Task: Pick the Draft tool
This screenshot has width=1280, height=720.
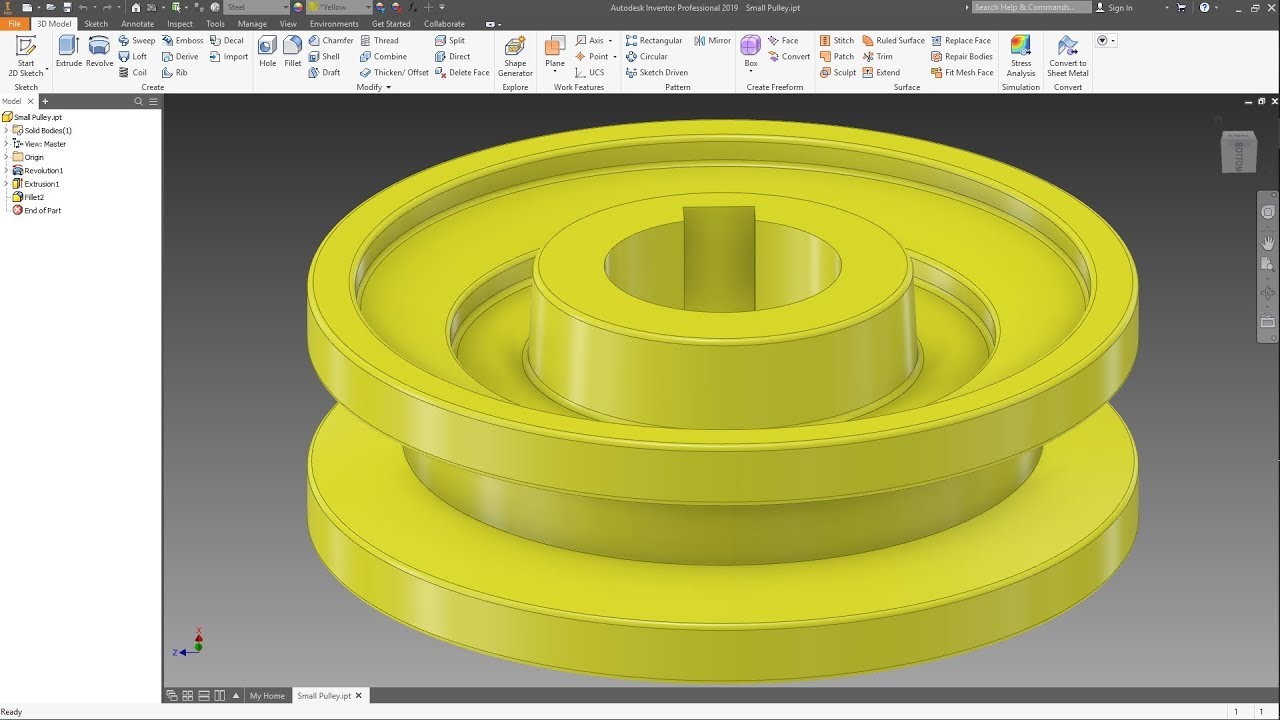Action: point(324,73)
